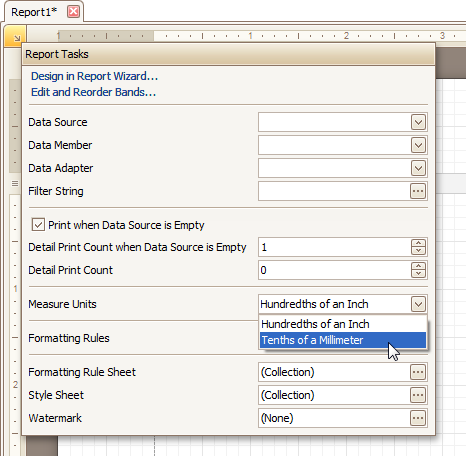Screen dimensions: 466x456
Task: Switch to the Report1 tab
Action: (x=34, y=12)
